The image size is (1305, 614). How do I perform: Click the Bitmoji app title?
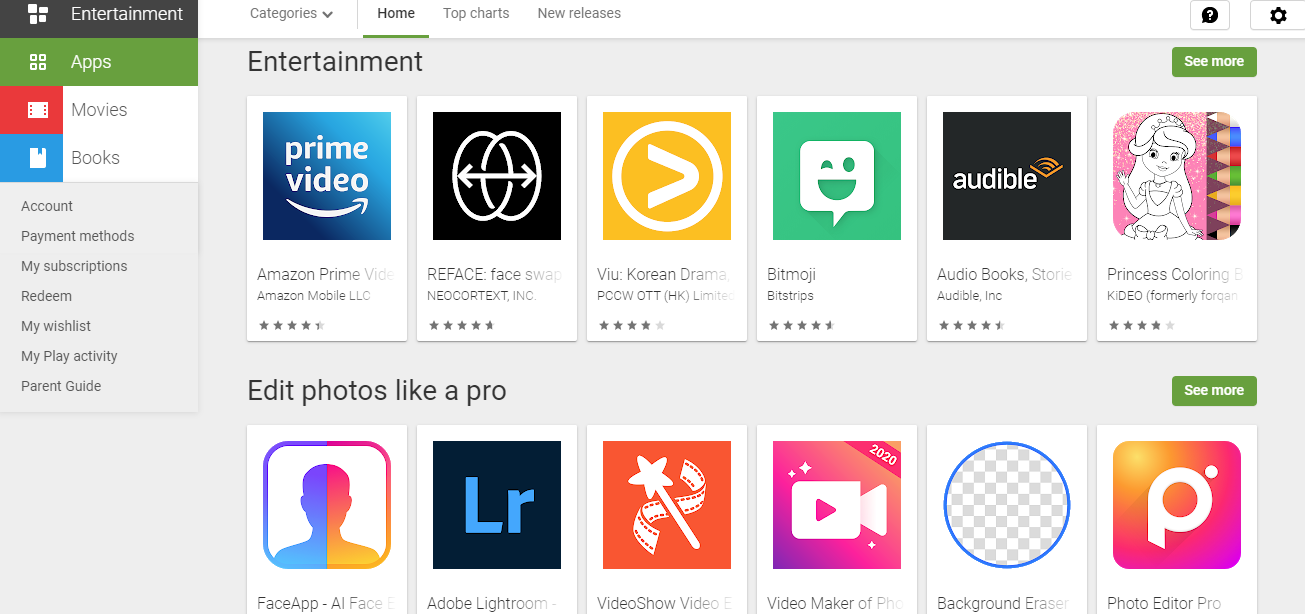(792, 274)
